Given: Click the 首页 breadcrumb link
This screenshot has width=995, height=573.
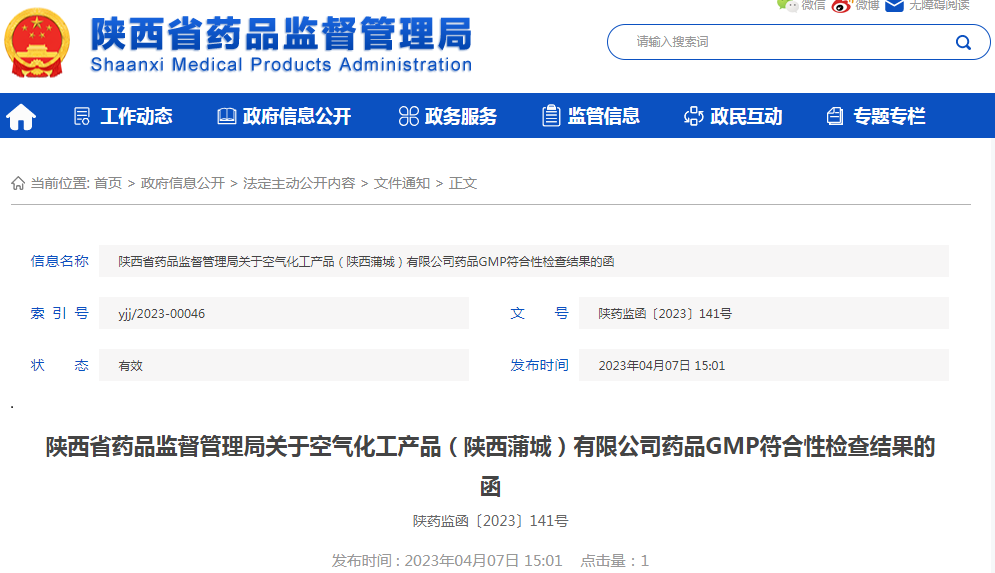Looking at the screenshot, I should click(x=108, y=183).
